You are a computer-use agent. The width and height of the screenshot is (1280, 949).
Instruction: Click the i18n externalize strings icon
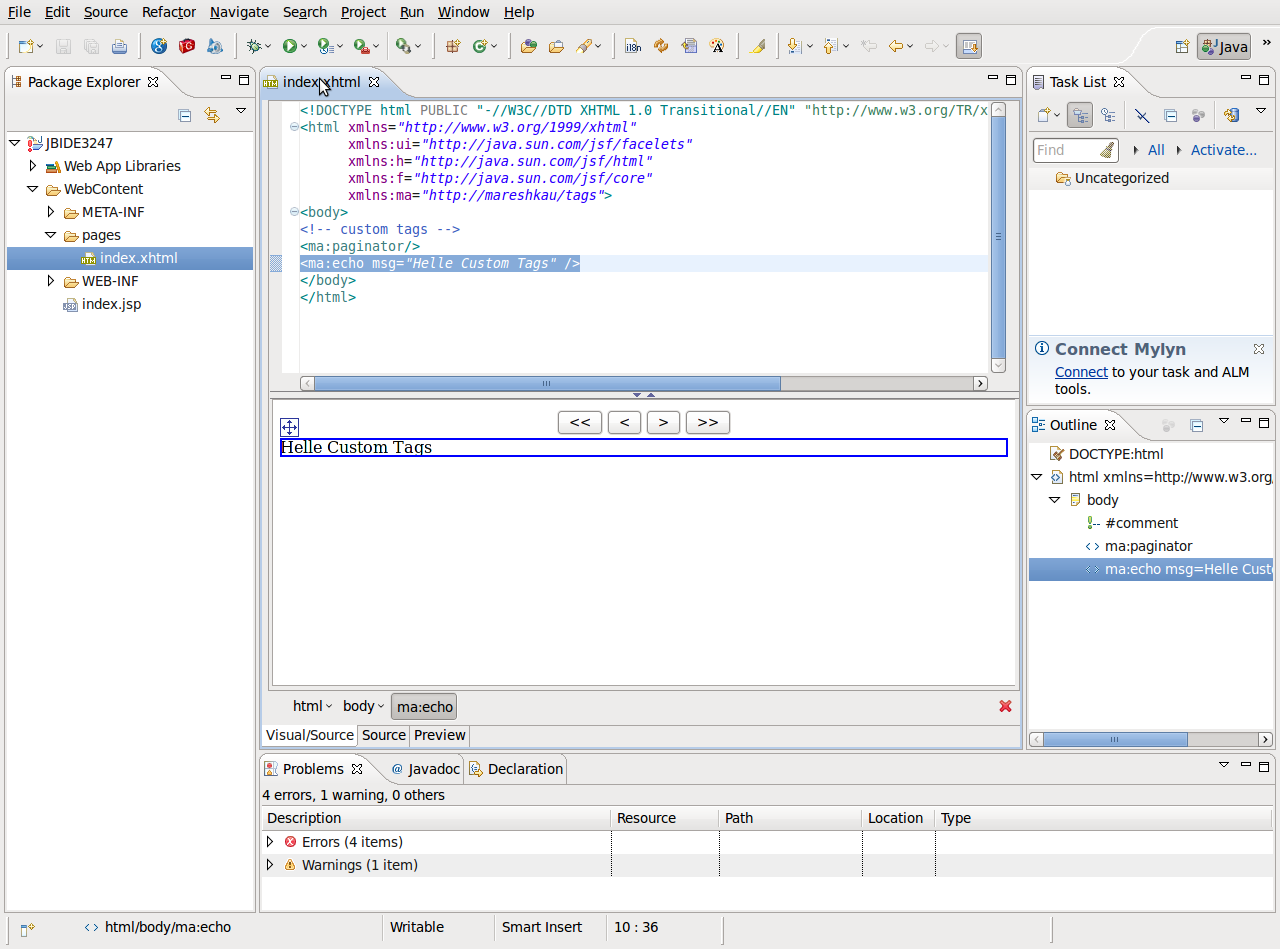point(632,46)
